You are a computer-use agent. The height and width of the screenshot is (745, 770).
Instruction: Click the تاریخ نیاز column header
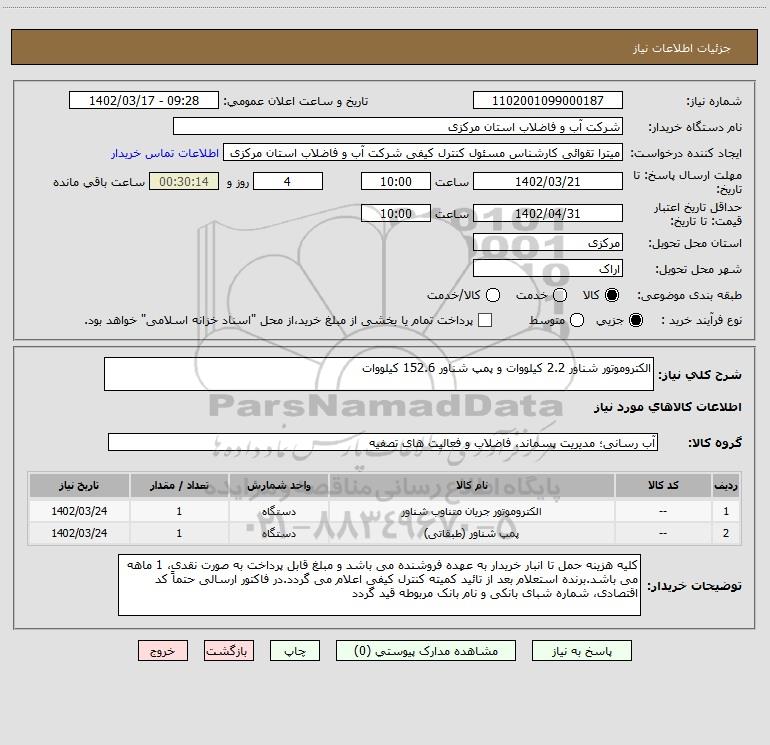coord(79,485)
